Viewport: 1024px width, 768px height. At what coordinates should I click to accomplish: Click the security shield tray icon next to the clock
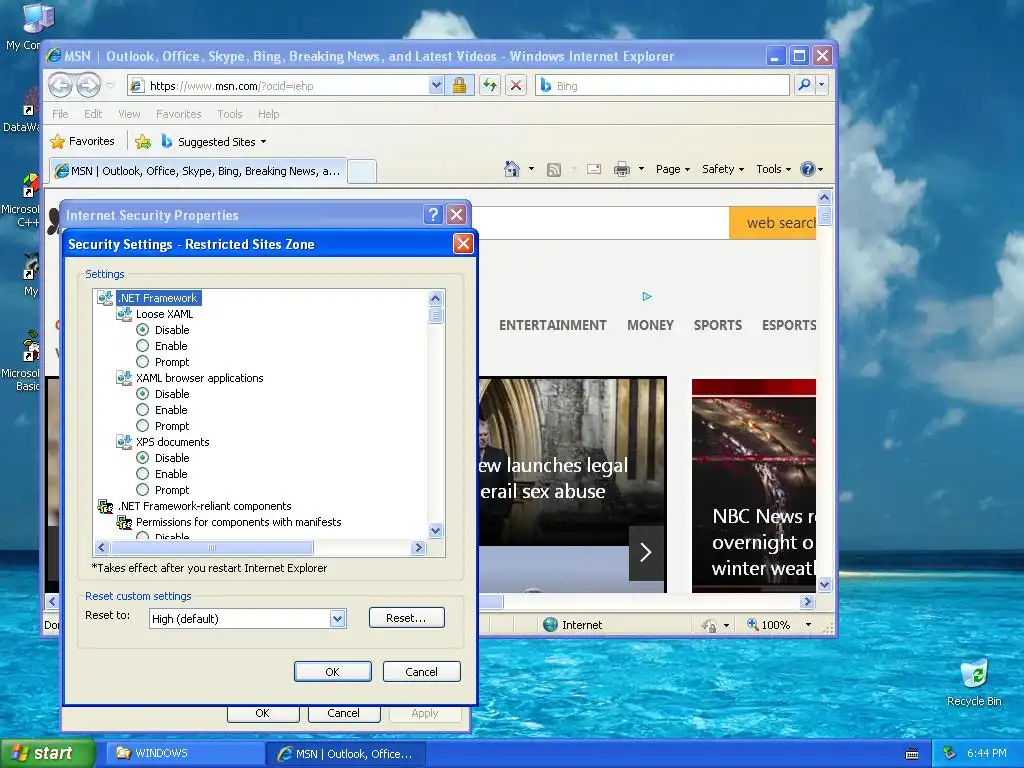[950, 753]
